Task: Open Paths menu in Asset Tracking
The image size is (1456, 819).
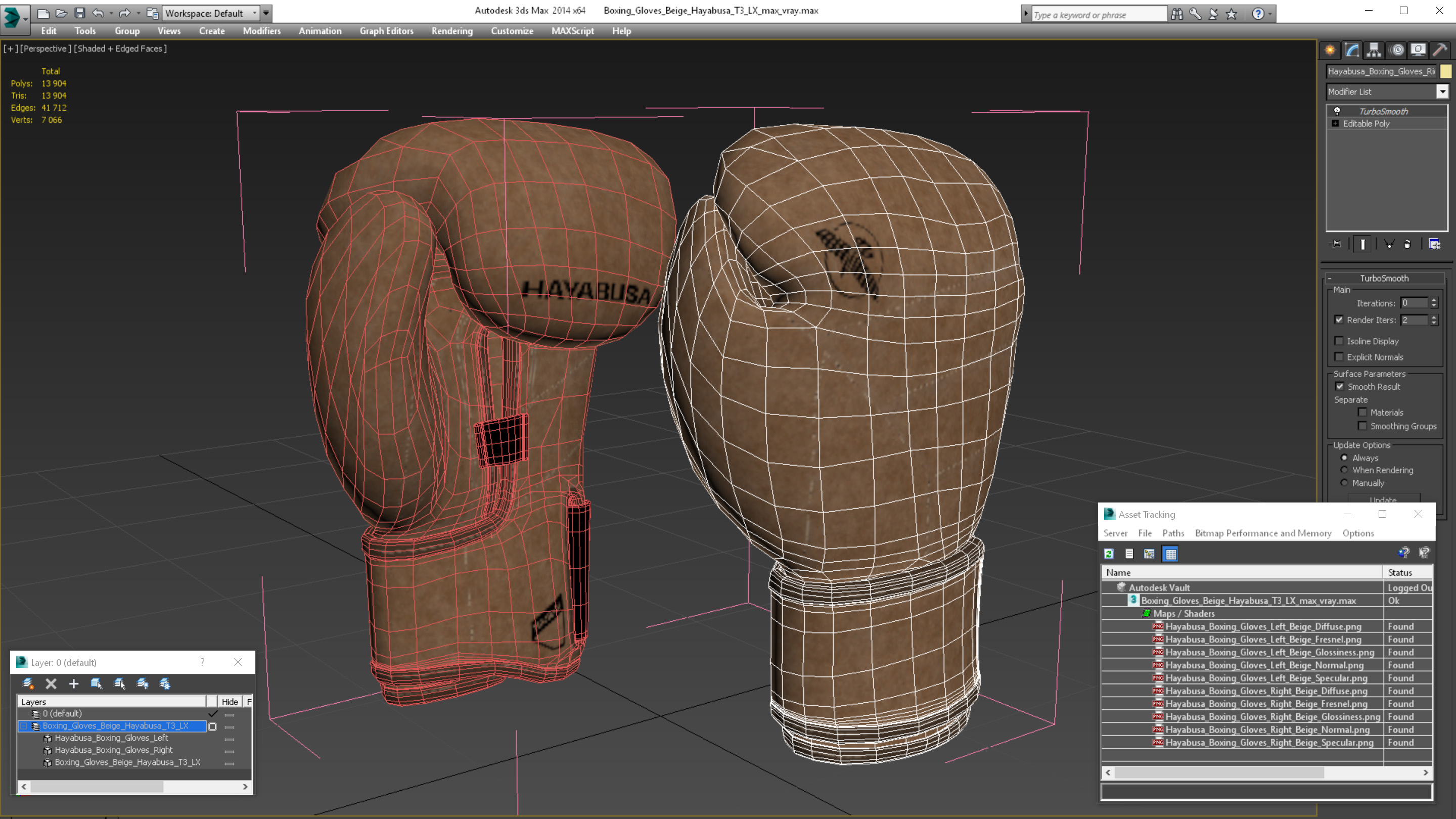Action: [x=1173, y=533]
